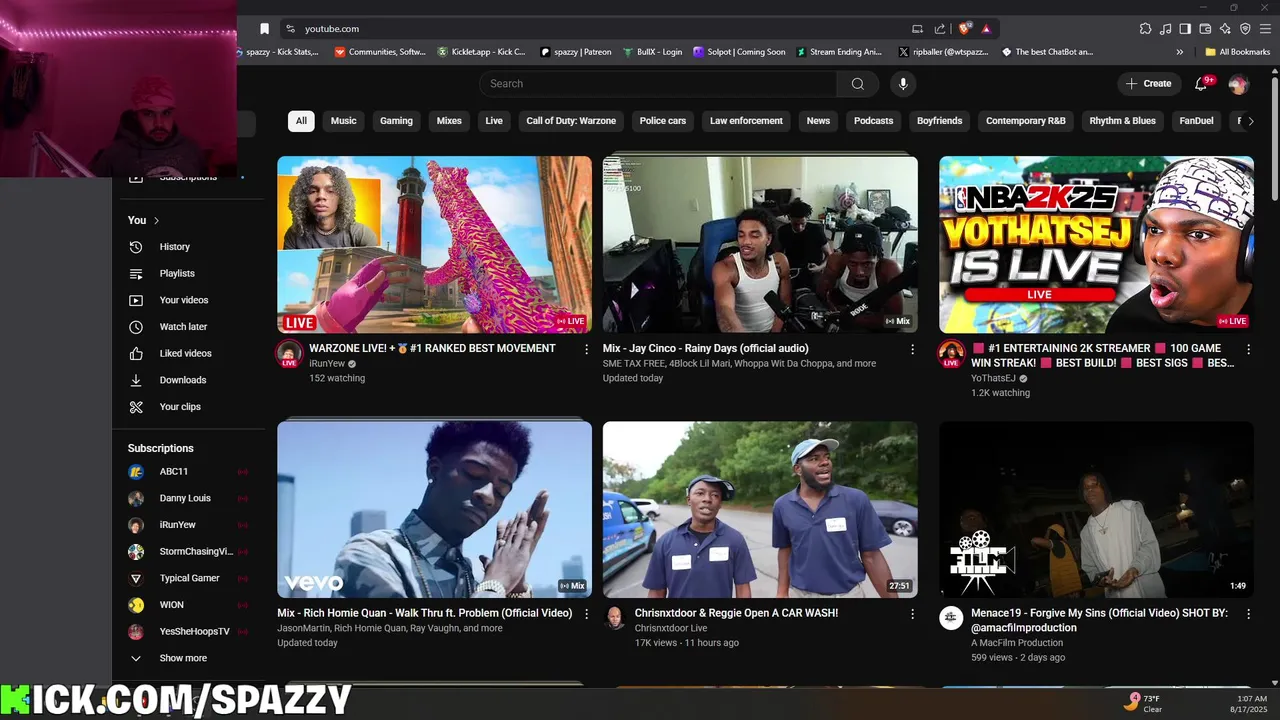Select the Law enforcement filter chip
The height and width of the screenshot is (720, 1280).
[746, 121]
